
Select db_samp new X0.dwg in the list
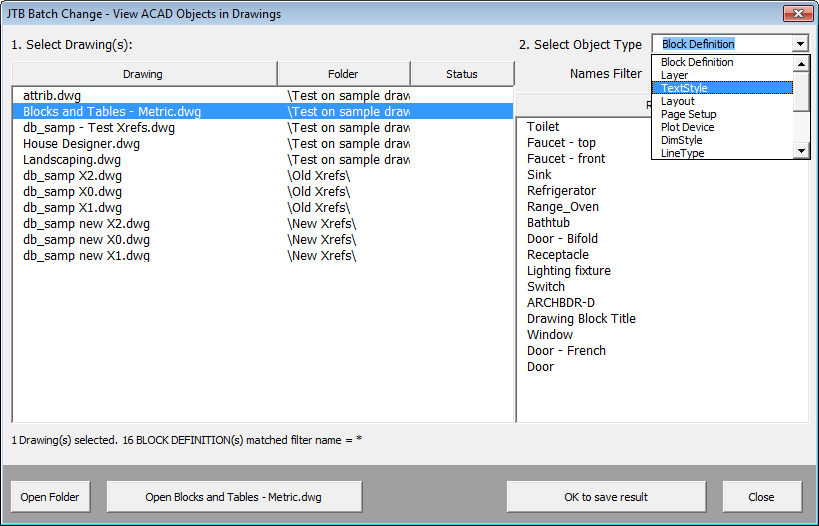86,240
